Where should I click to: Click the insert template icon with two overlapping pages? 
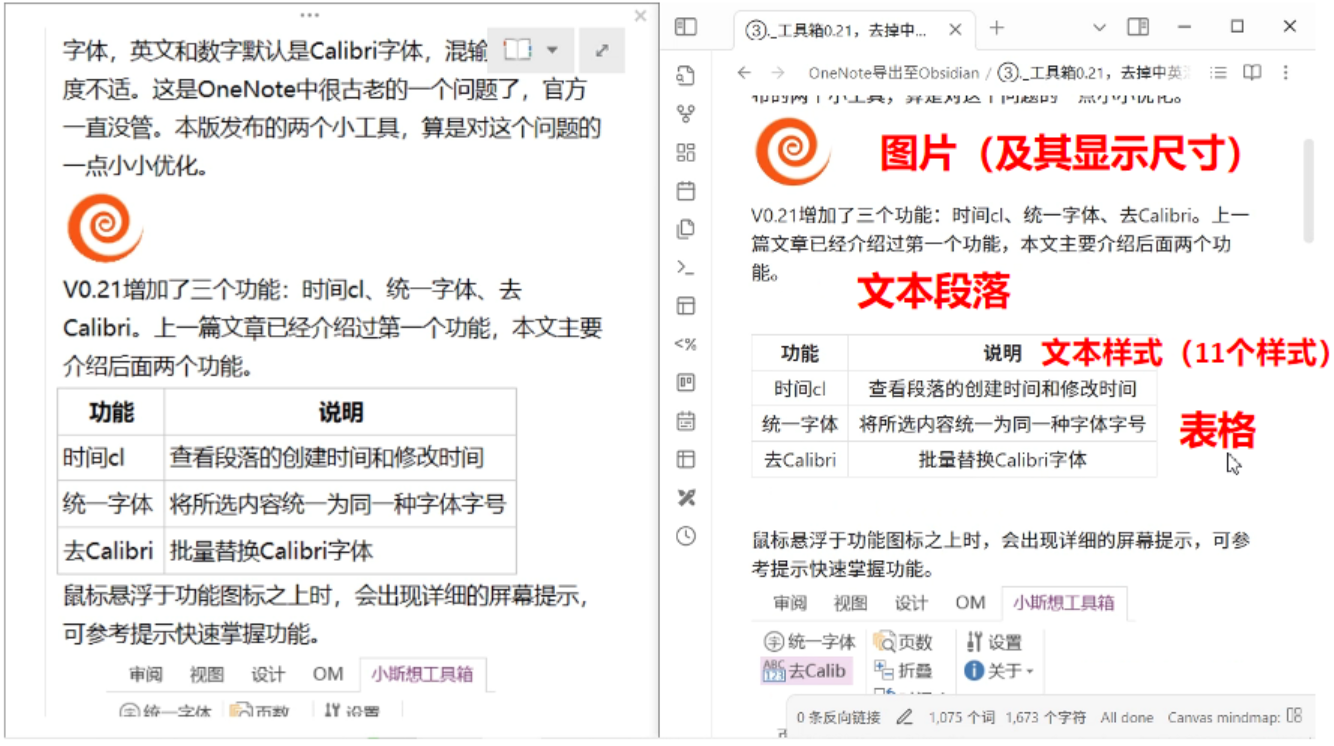686,229
